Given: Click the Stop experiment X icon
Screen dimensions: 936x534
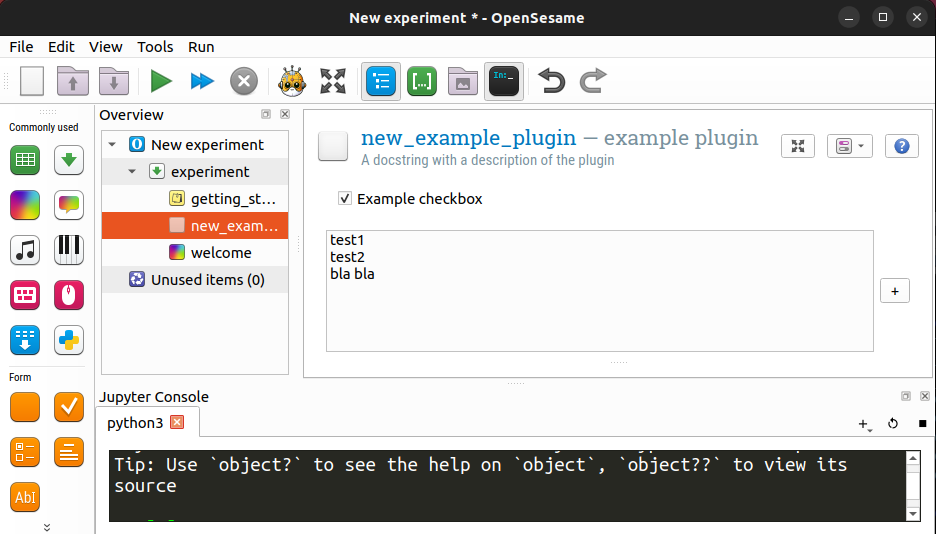Looking at the screenshot, I should (244, 81).
